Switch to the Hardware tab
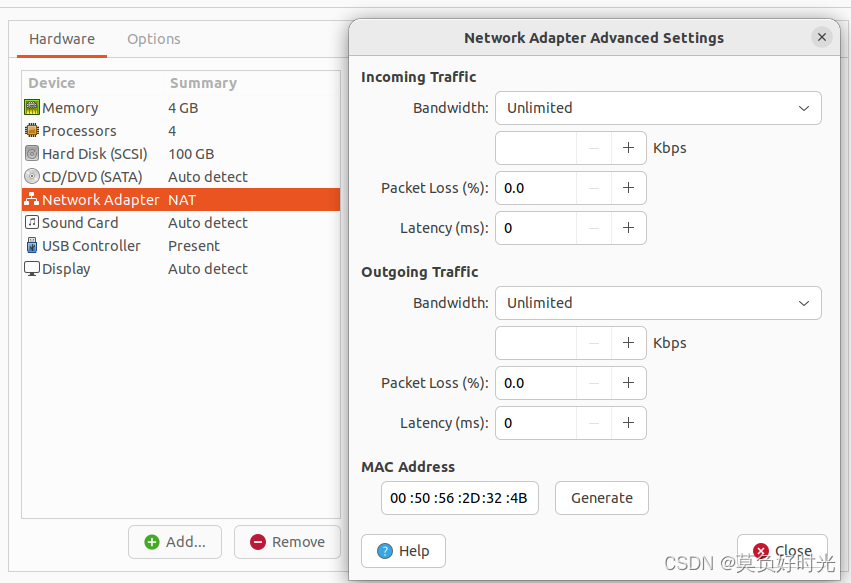Viewport: 851px width, 583px height. coord(61,39)
